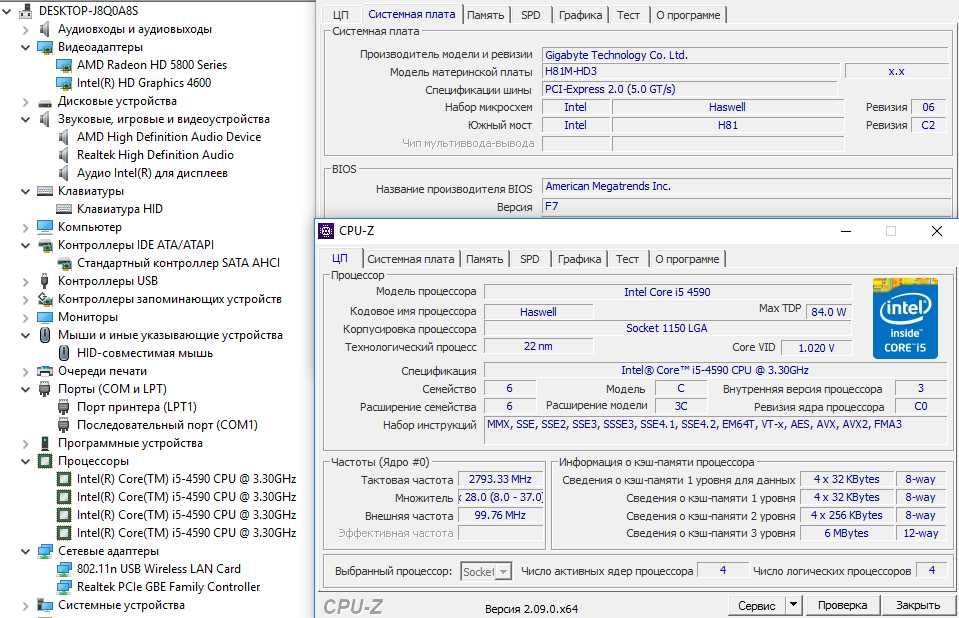Open Системная плата tab in front CPU-Z window
959x618 pixels.
[410, 259]
